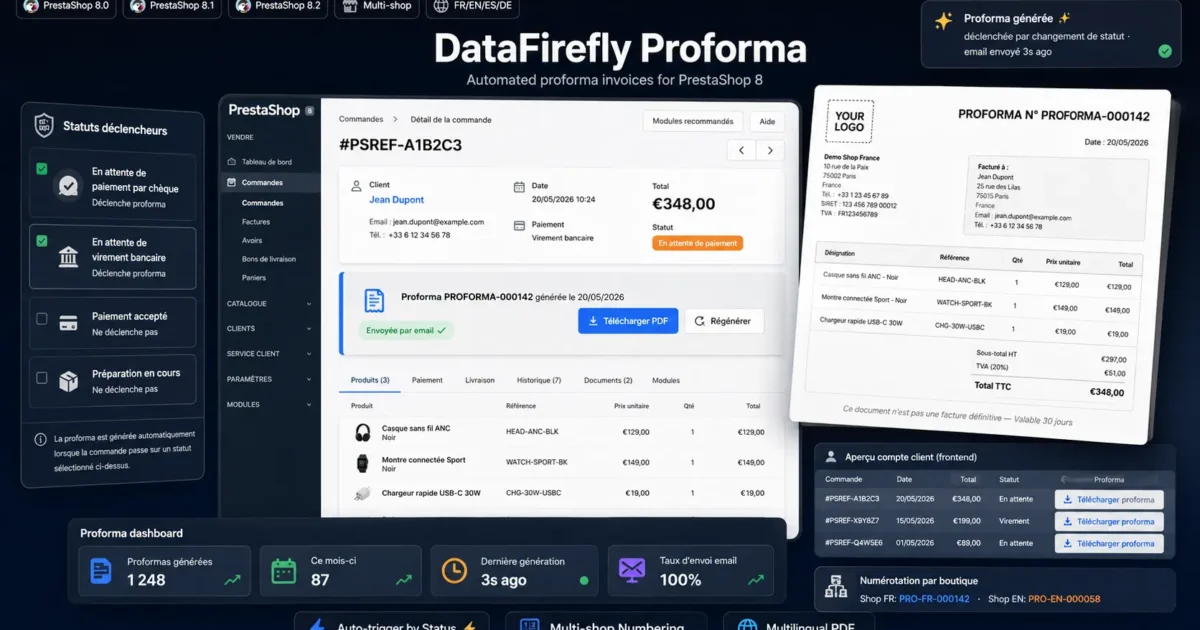Click the trend arrow on Proformas générées card
This screenshot has height=630, width=1200.
233,579
